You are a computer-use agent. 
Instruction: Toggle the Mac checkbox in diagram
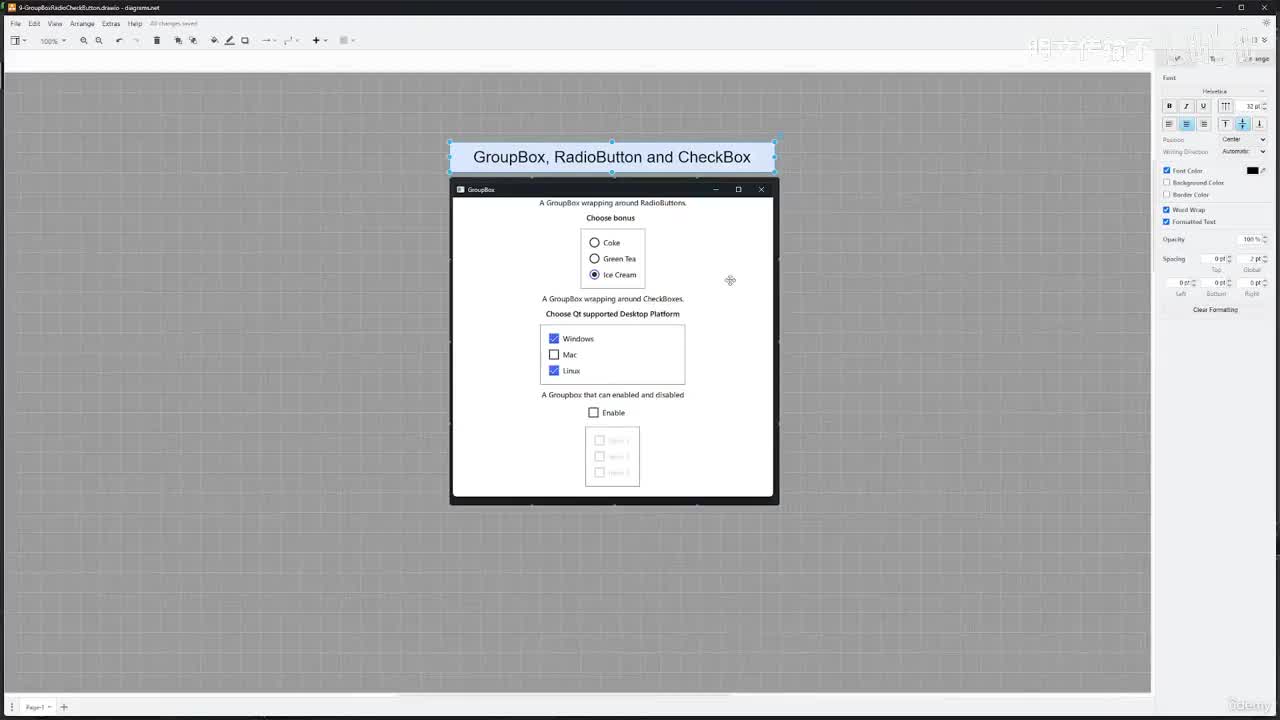pyautogui.click(x=554, y=355)
